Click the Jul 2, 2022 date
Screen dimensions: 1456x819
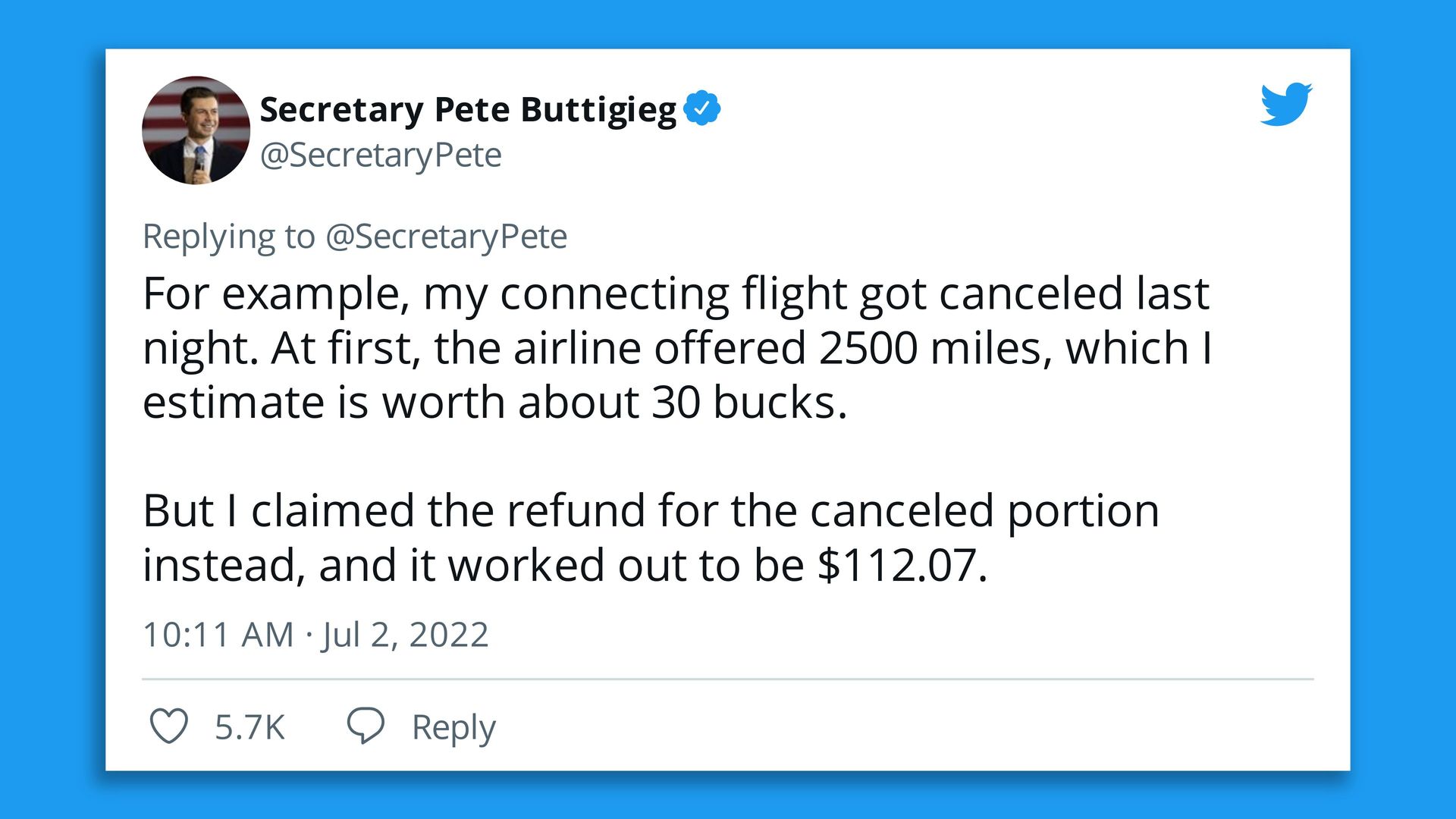tap(405, 635)
